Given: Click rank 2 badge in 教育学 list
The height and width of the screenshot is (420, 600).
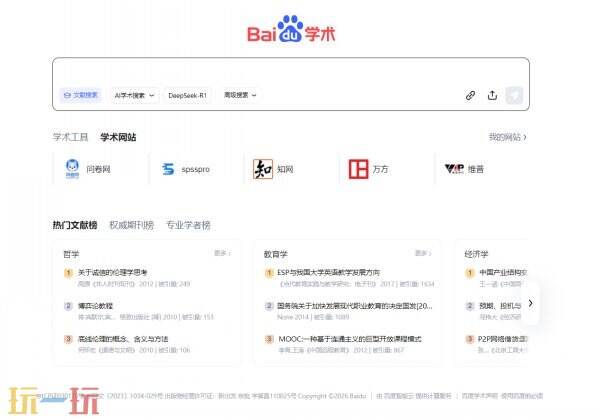Looking at the screenshot, I should pyautogui.click(x=269, y=306).
